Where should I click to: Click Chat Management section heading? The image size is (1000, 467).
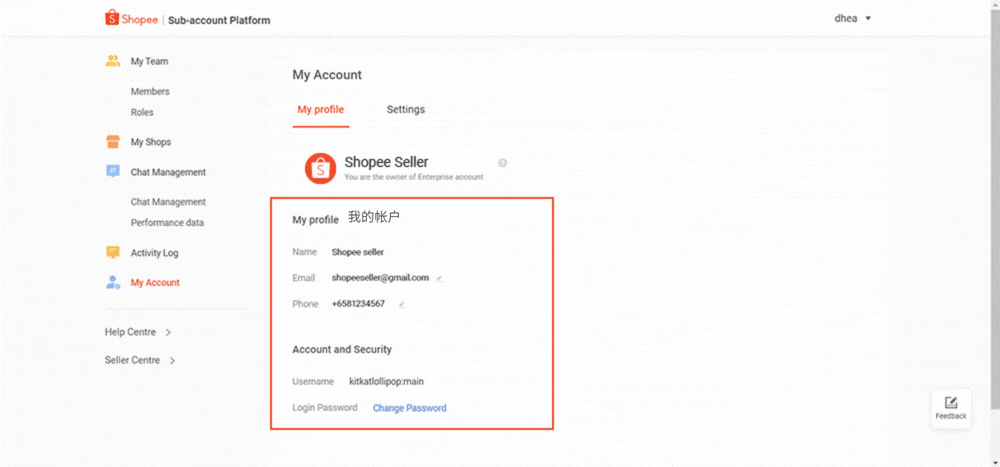point(168,172)
